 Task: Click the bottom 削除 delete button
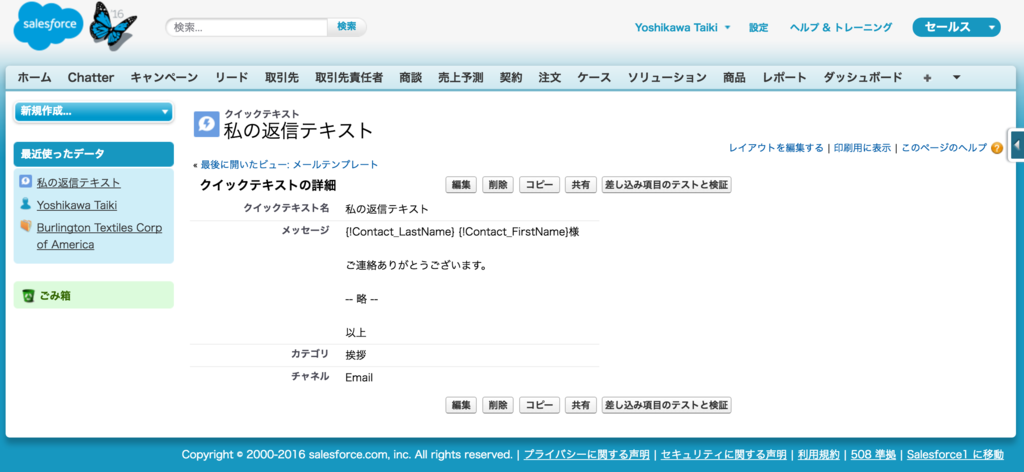[x=498, y=405]
